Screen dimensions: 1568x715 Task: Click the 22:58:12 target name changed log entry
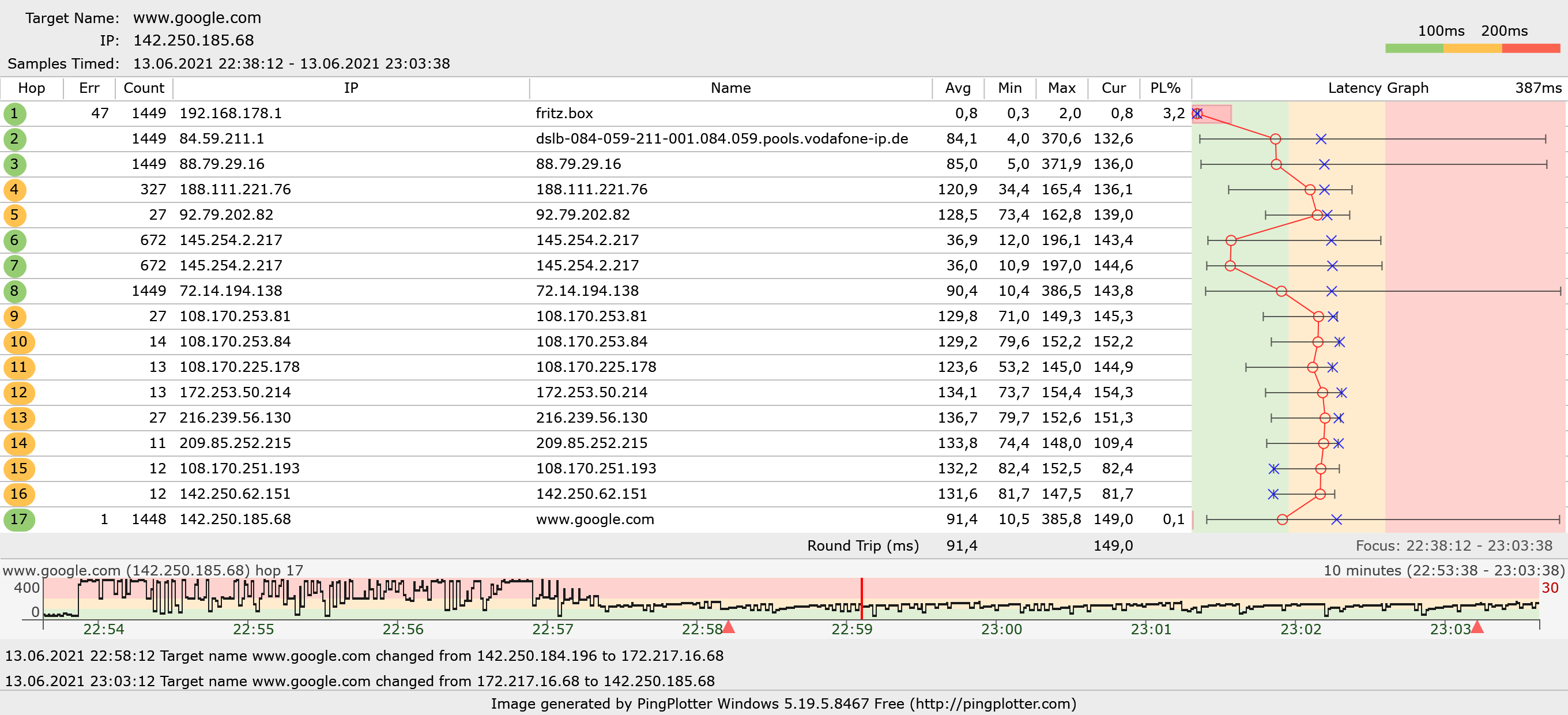tap(364, 656)
